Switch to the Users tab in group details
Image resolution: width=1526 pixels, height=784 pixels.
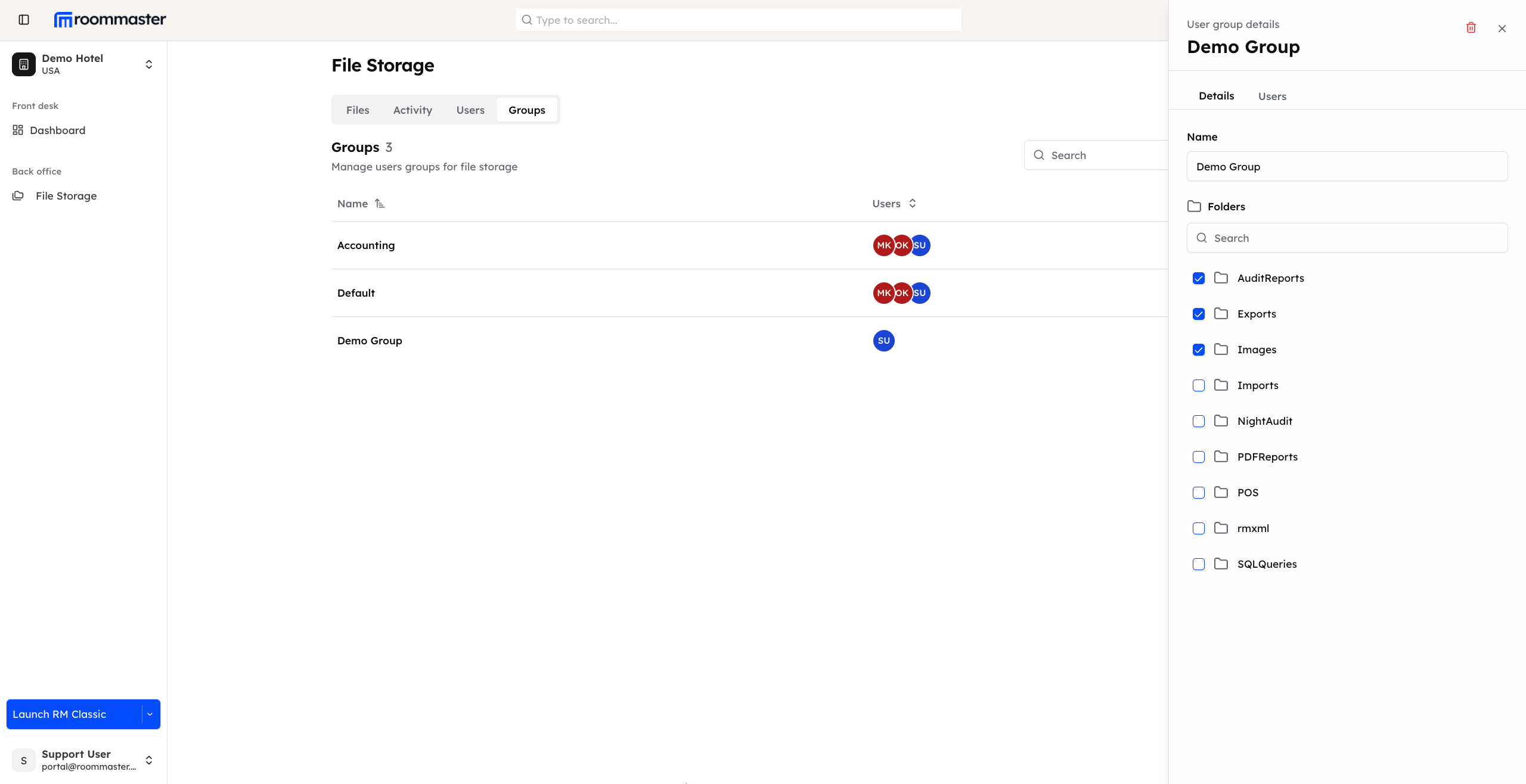point(1272,95)
